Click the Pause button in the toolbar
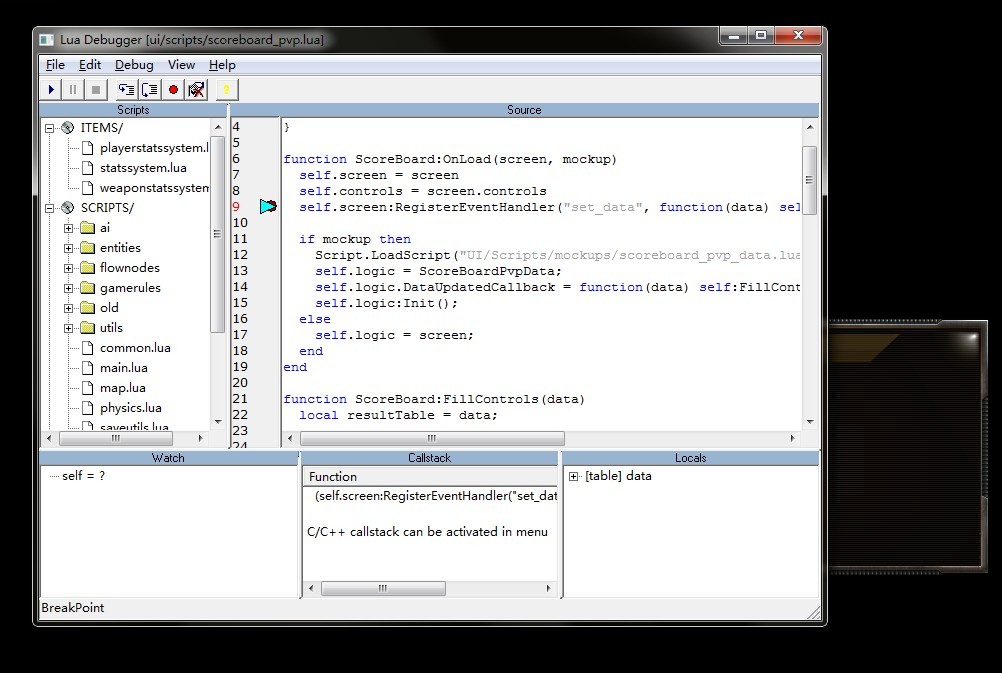This screenshot has width=1002, height=673. click(x=73, y=90)
